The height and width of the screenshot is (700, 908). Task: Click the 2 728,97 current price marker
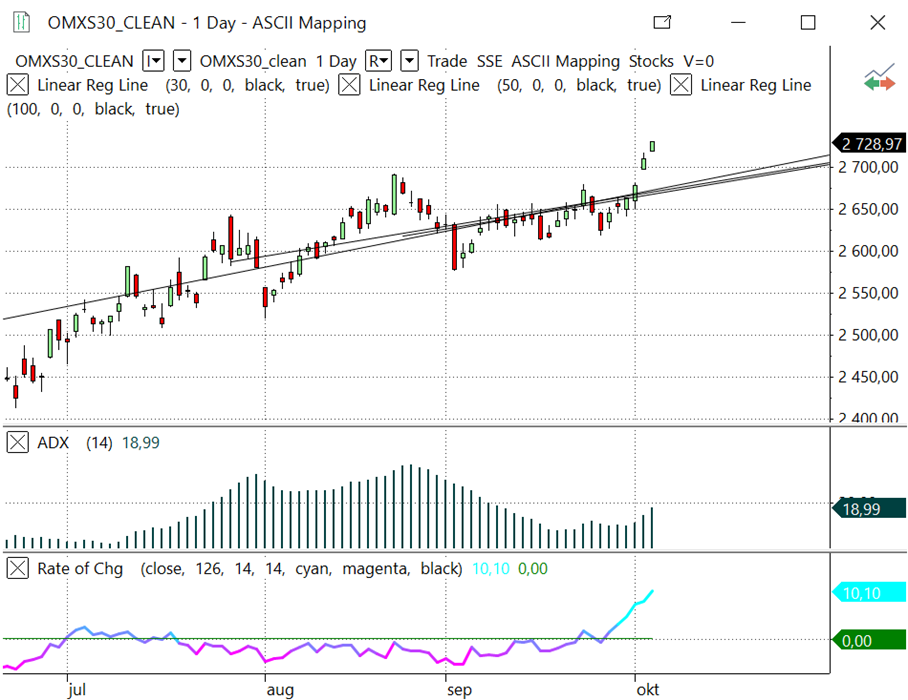tap(868, 145)
